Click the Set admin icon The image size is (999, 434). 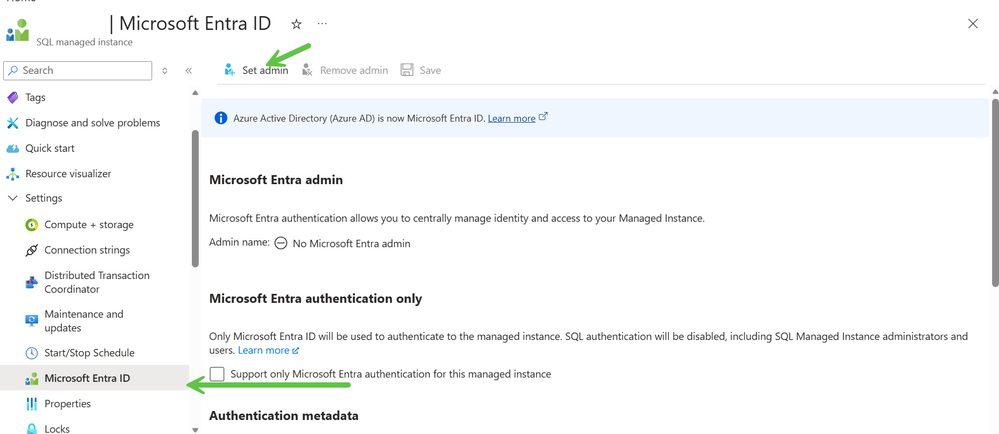[230, 70]
